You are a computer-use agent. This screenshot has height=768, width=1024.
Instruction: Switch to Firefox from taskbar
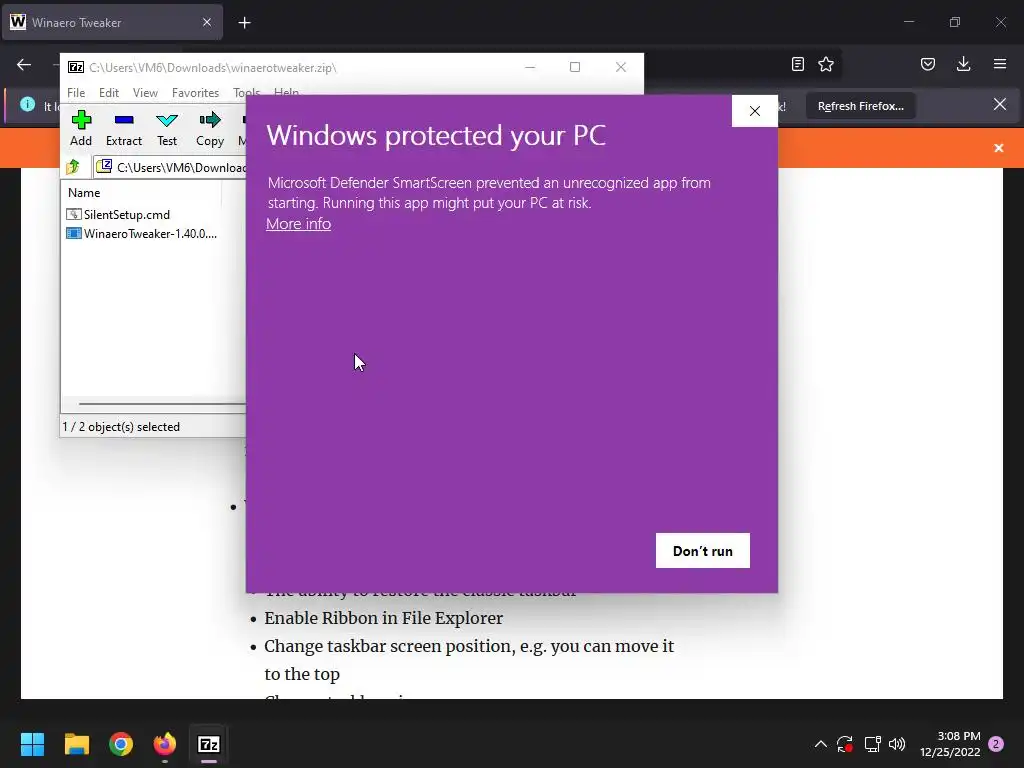coord(165,744)
